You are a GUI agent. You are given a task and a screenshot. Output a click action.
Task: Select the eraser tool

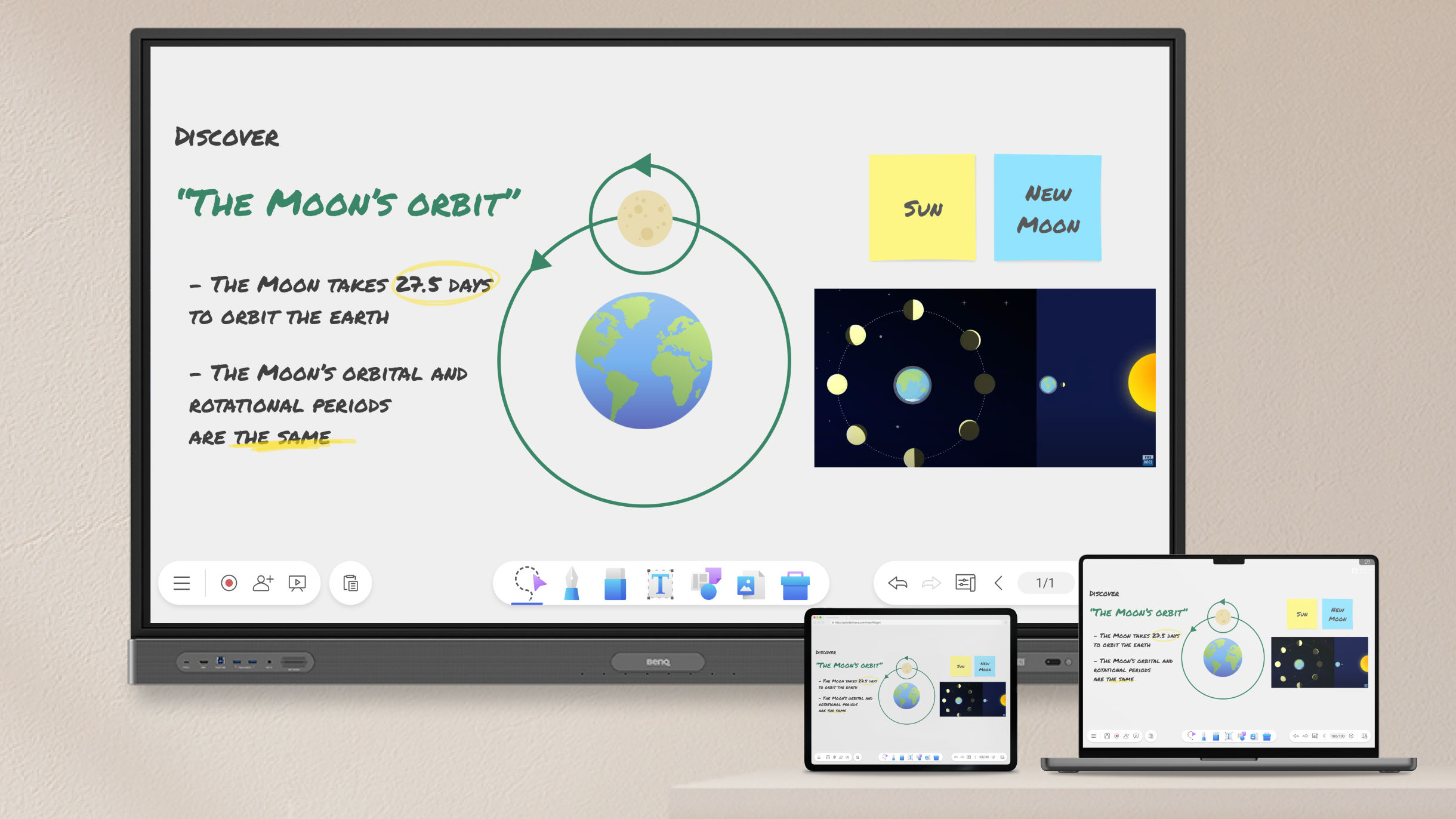click(x=614, y=583)
